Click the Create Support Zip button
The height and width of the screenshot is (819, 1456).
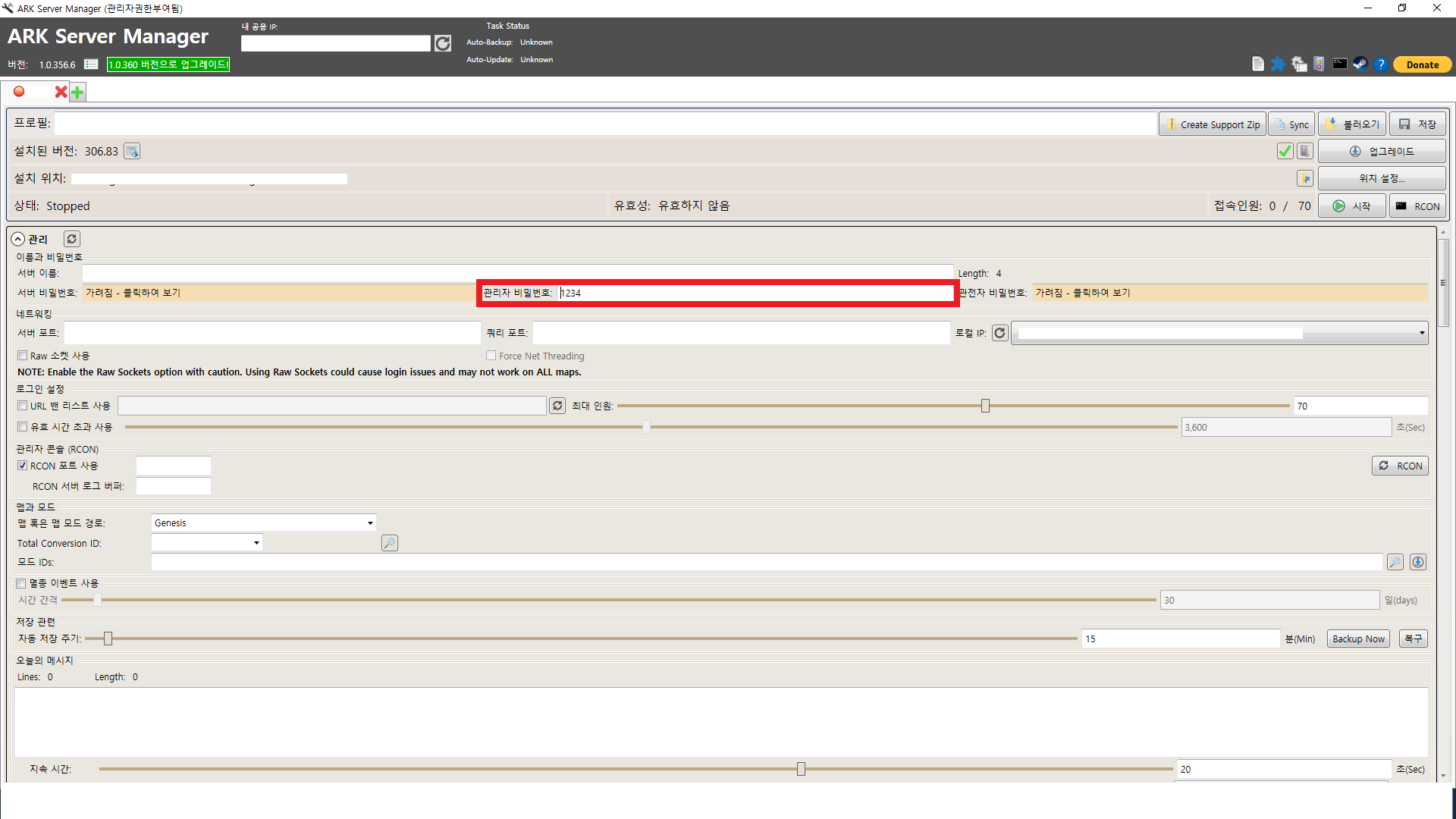point(1212,124)
